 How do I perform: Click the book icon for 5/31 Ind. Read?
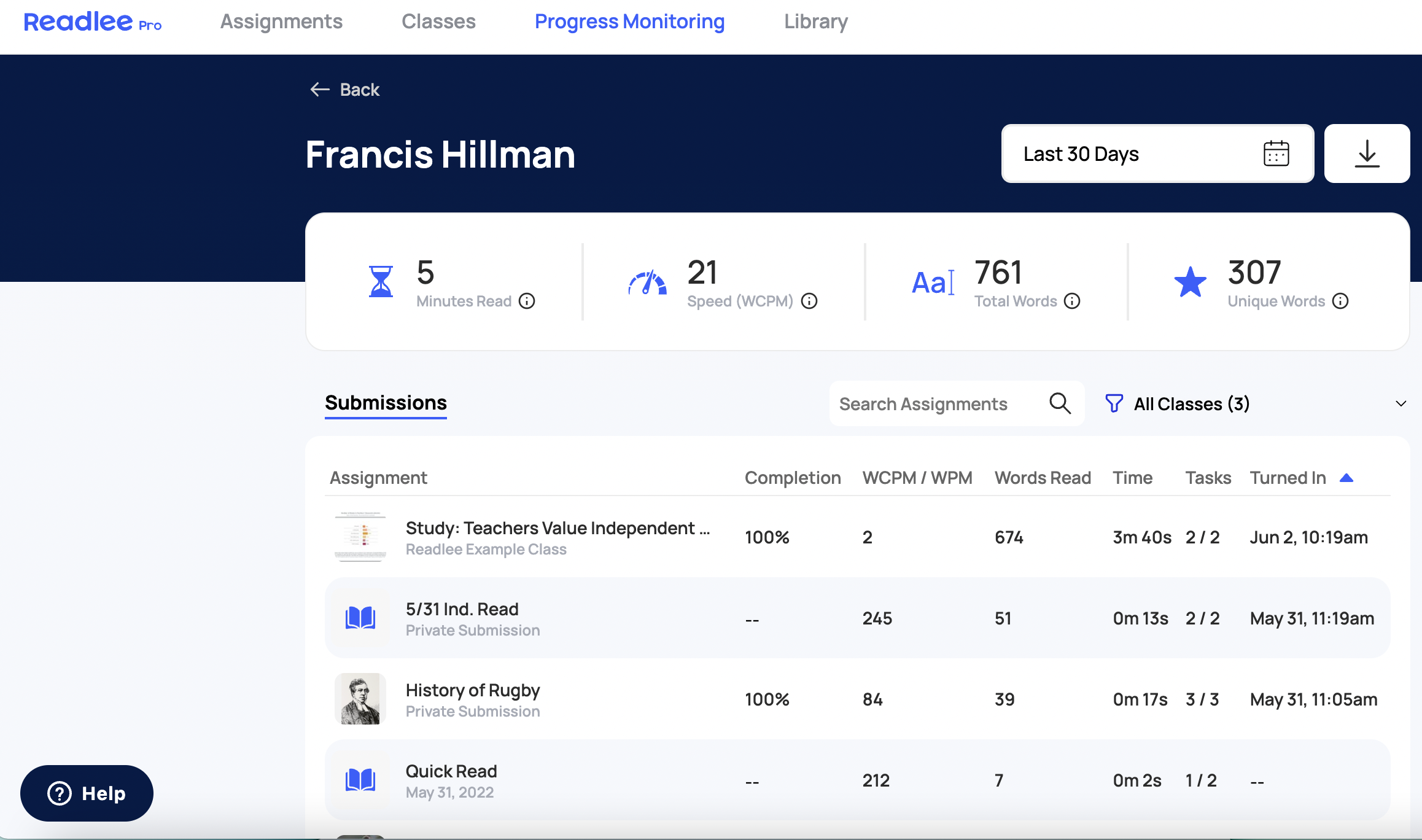coord(360,618)
